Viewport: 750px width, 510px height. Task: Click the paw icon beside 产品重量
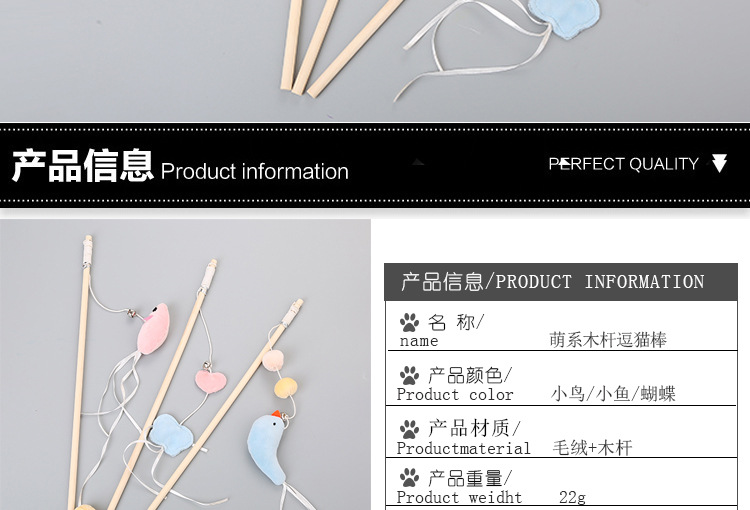pos(409,478)
